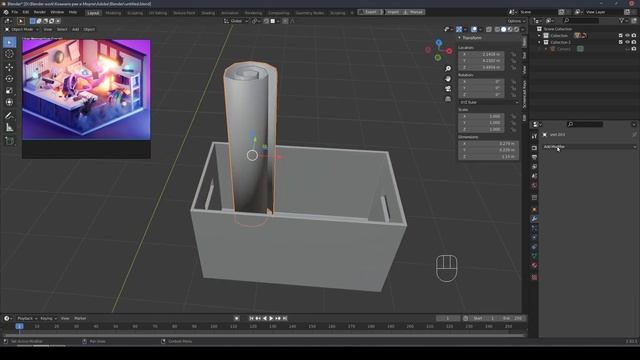Select the Cursor tool
The width and height of the screenshot is (640, 360).
point(9,54)
